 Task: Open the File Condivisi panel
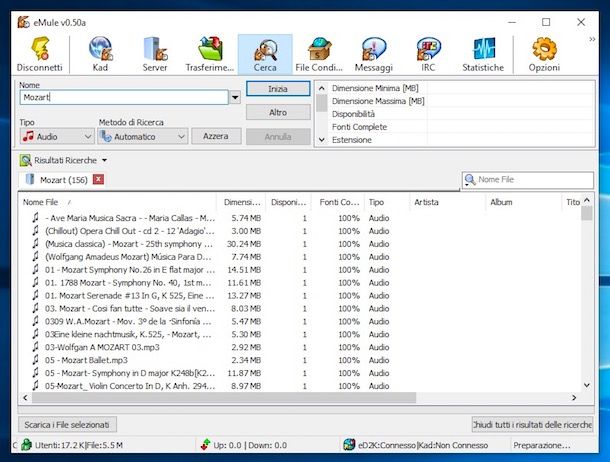[x=319, y=54]
